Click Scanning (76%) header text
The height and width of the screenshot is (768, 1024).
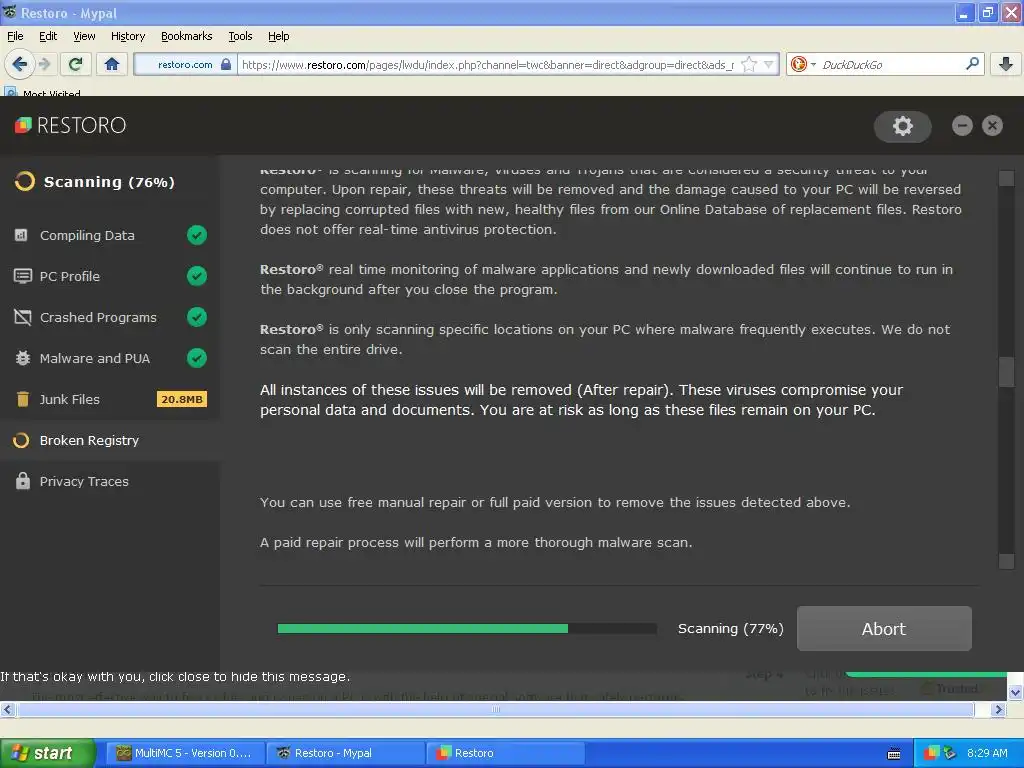109,182
